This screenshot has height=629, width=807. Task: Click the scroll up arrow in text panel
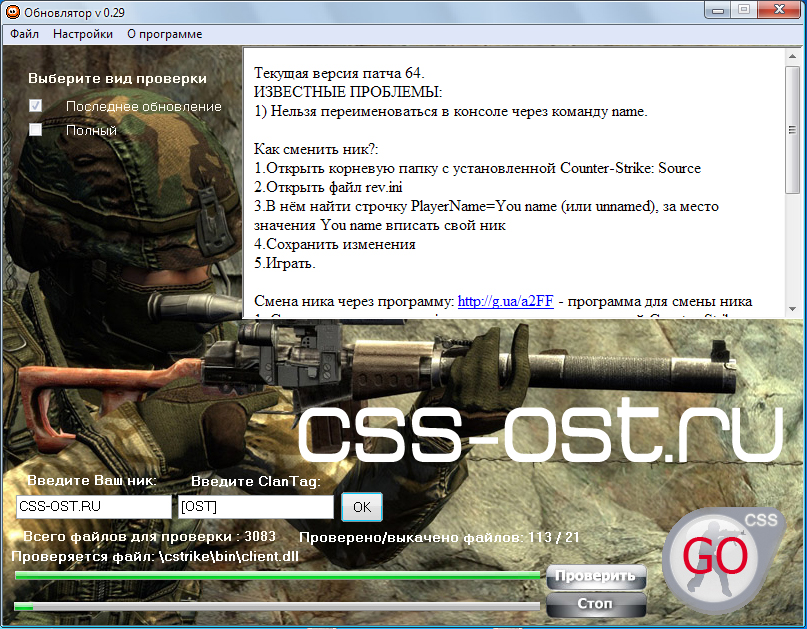point(793,56)
